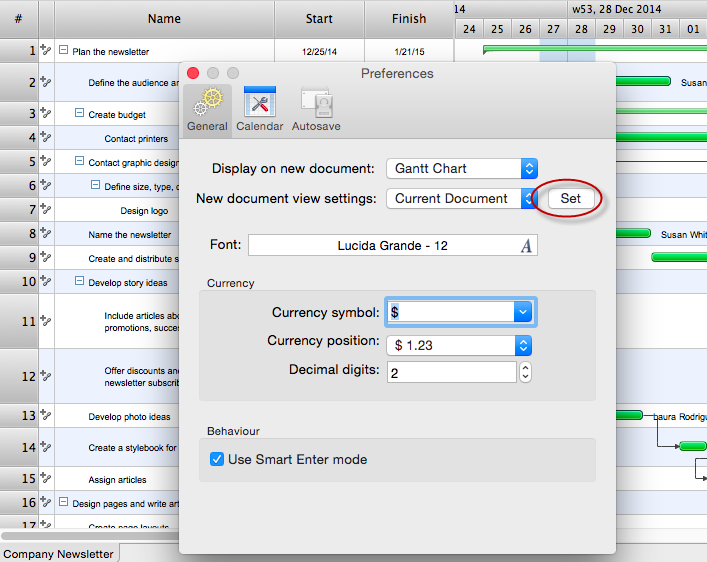Select the Design logo task row
The image size is (707, 562).
tap(144, 211)
